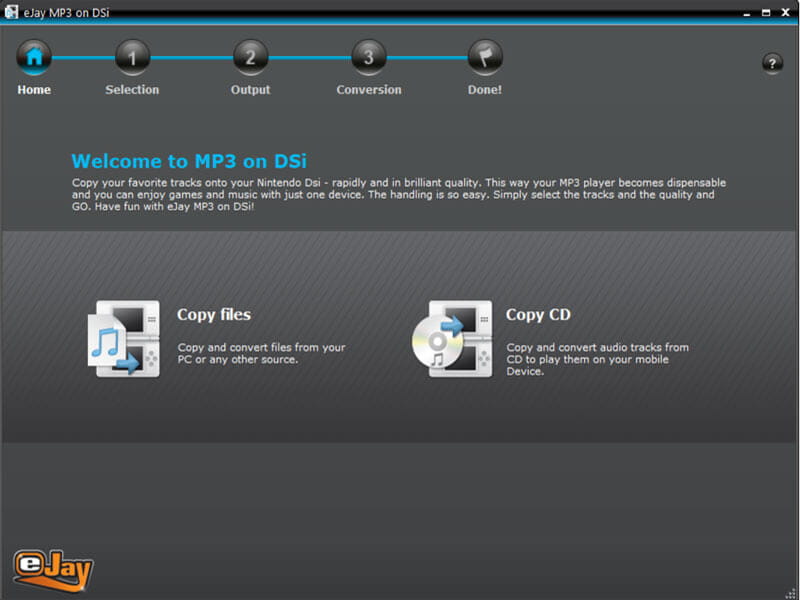The height and width of the screenshot is (600, 800).
Task: Choose the Conversion step label
Action: tap(368, 90)
